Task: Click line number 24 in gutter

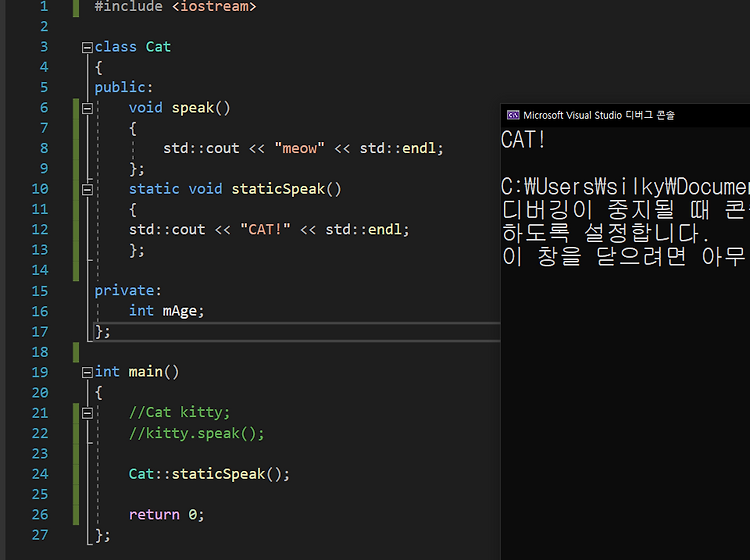Action: click(40, 474)
